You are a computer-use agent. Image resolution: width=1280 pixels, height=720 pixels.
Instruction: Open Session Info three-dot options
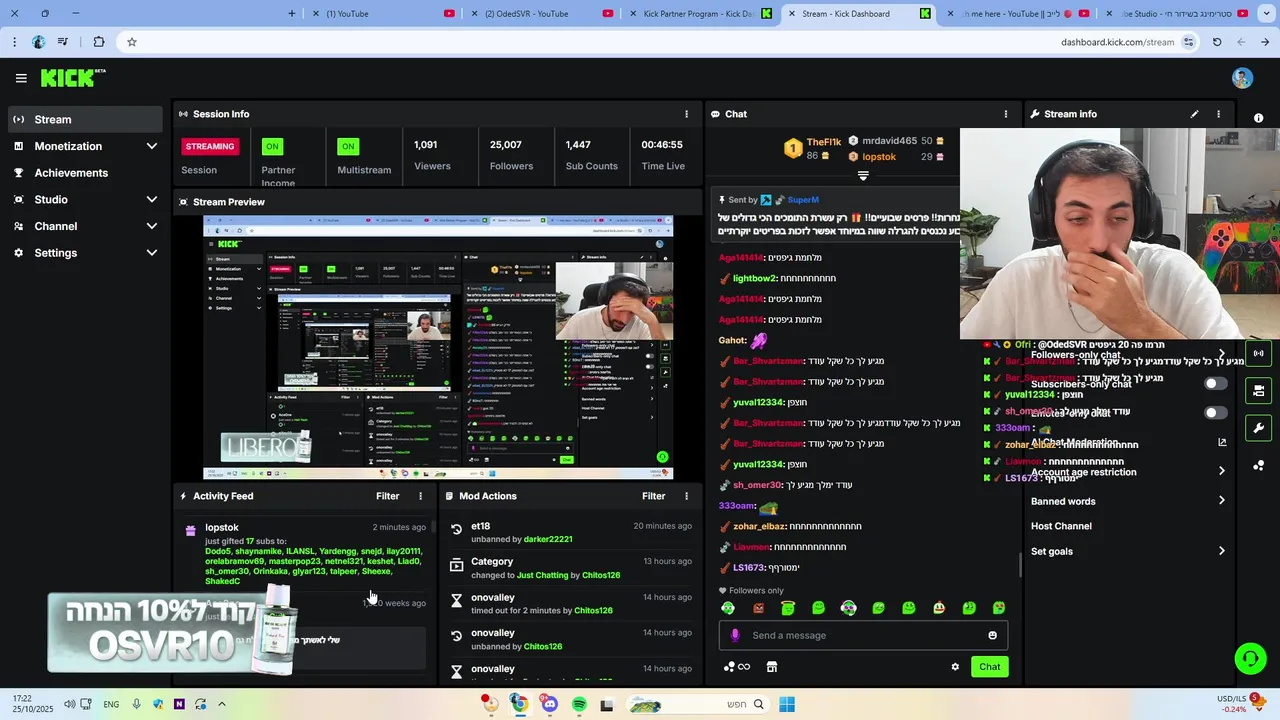(686, 114)
